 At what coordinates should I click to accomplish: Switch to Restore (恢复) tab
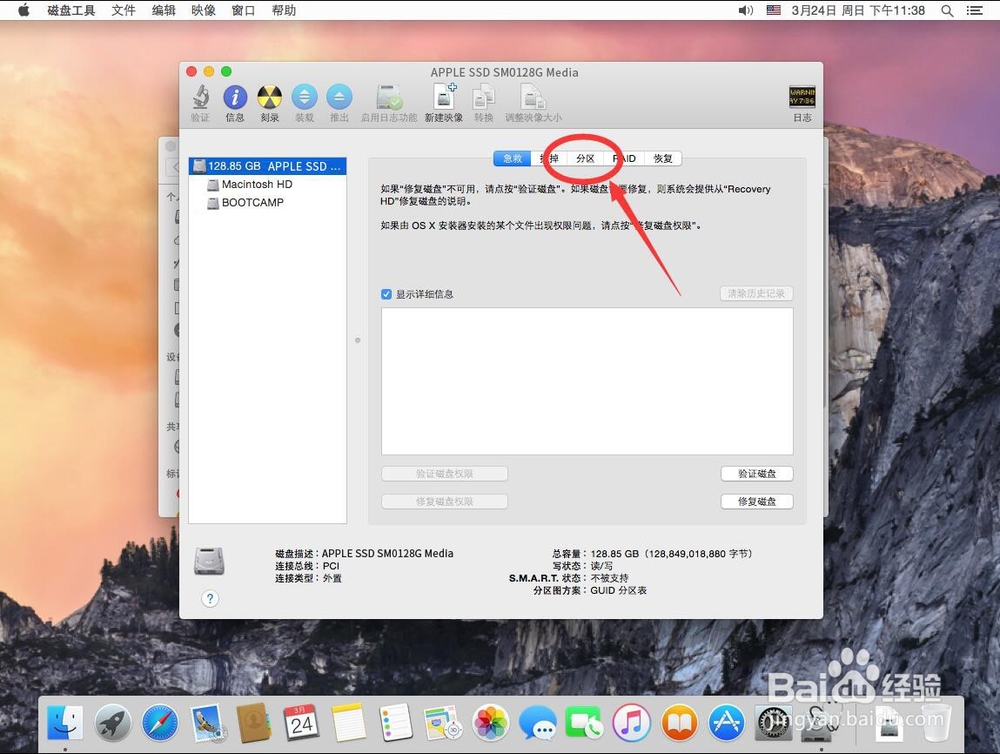pos(663,158)
